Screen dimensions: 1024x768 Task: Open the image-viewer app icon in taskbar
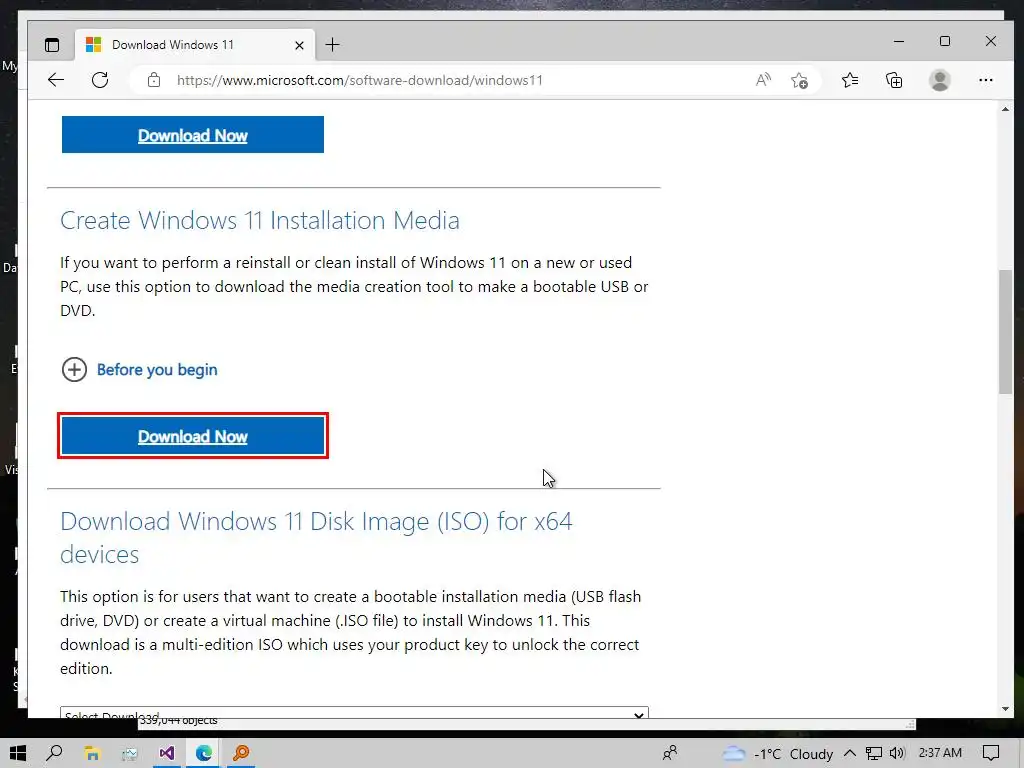coord(129,753)
